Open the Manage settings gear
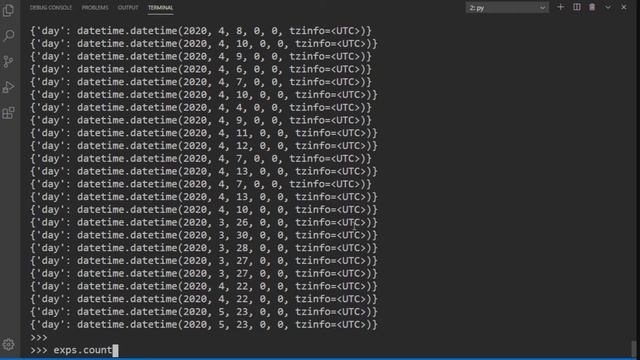The width and height of the screenshot is (640, 360). pos(9,344)
